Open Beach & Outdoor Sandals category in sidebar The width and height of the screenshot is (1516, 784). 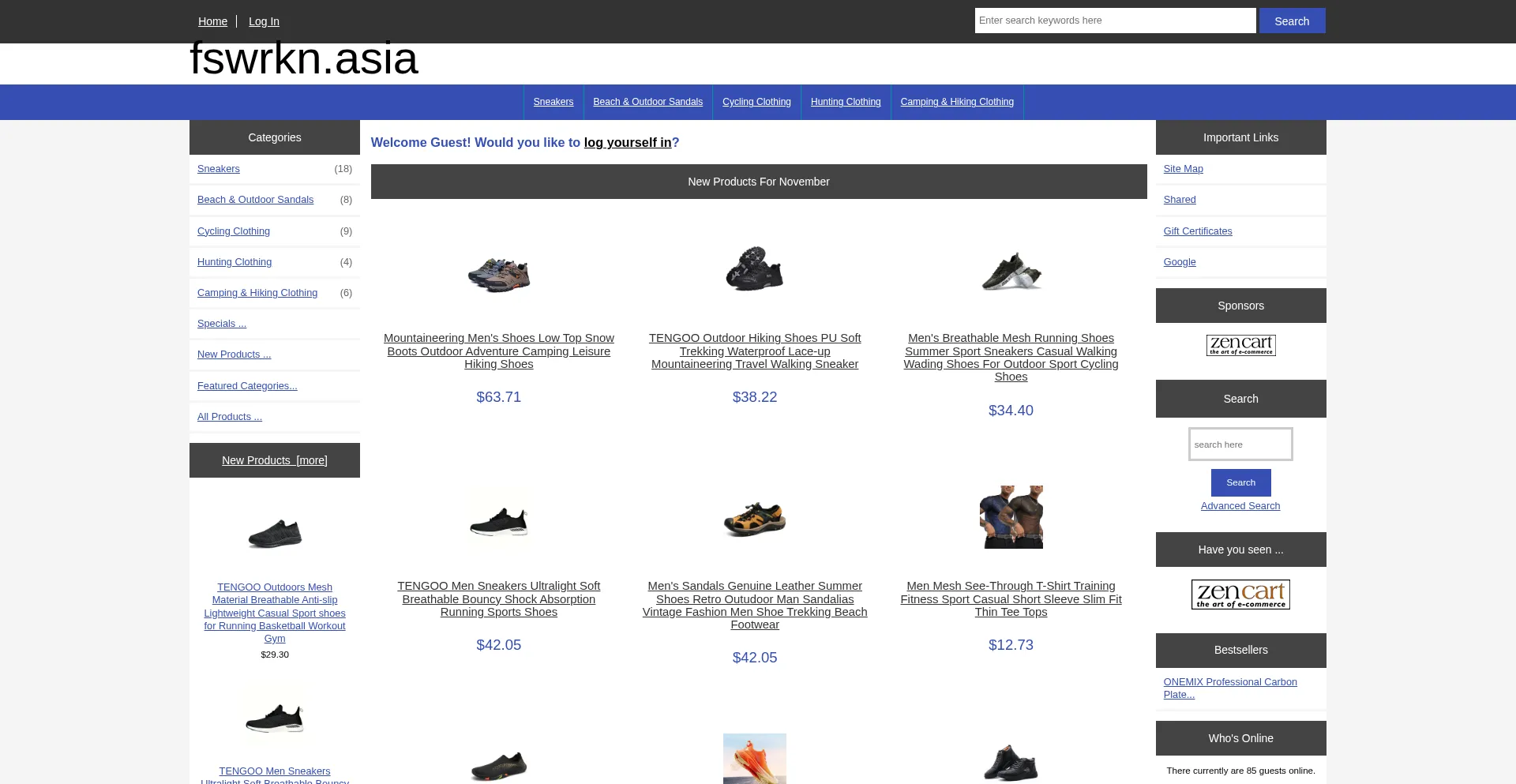[255, 200]
